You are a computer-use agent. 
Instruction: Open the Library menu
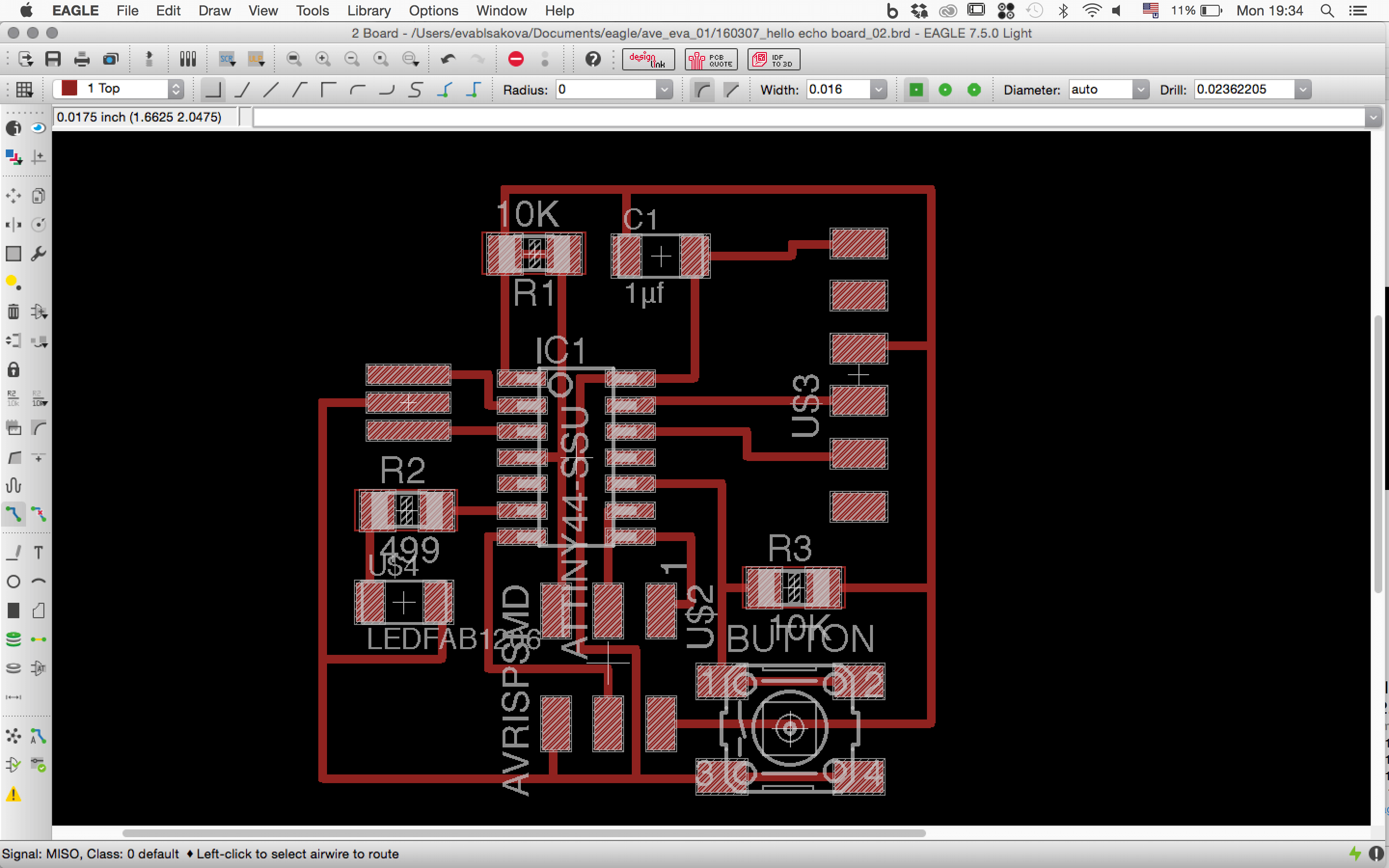368,10
